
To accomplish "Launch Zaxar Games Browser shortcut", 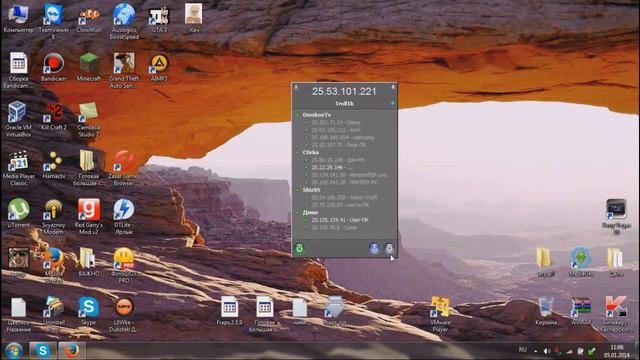I will [x=124, y=168].
